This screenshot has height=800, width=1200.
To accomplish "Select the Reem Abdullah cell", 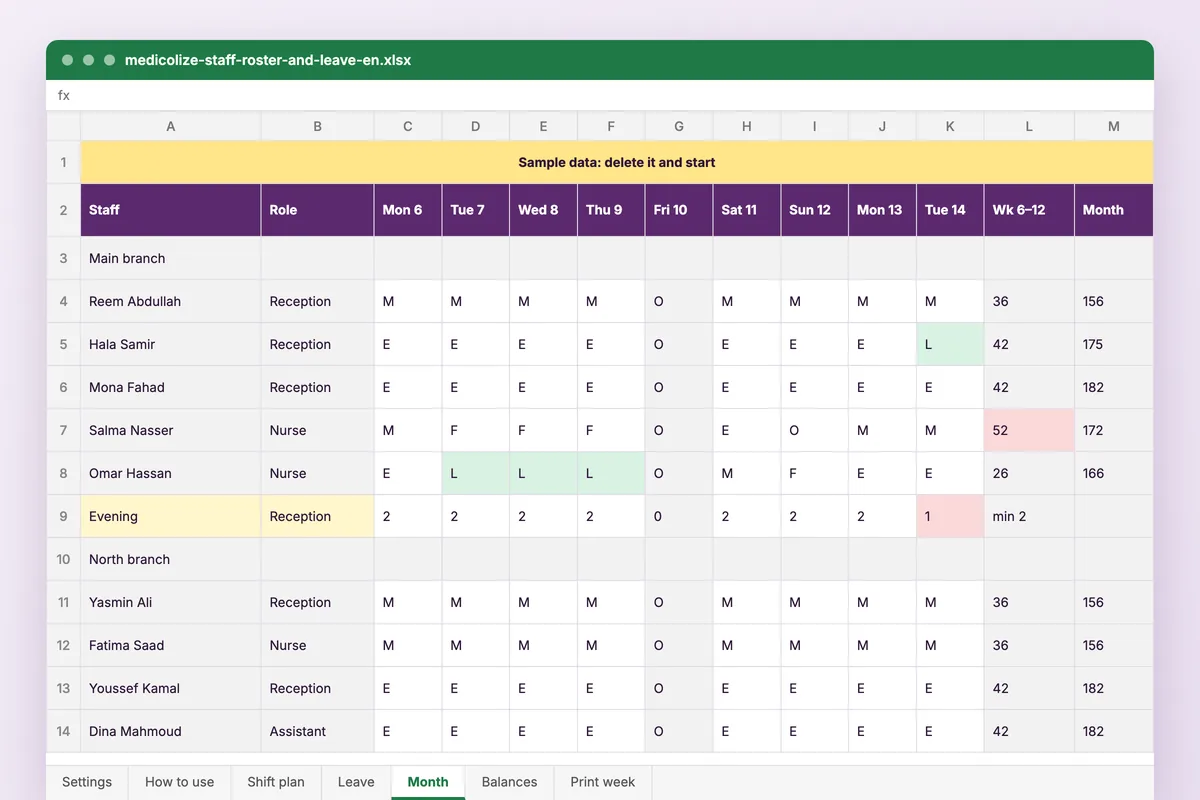I will (171, 301).
